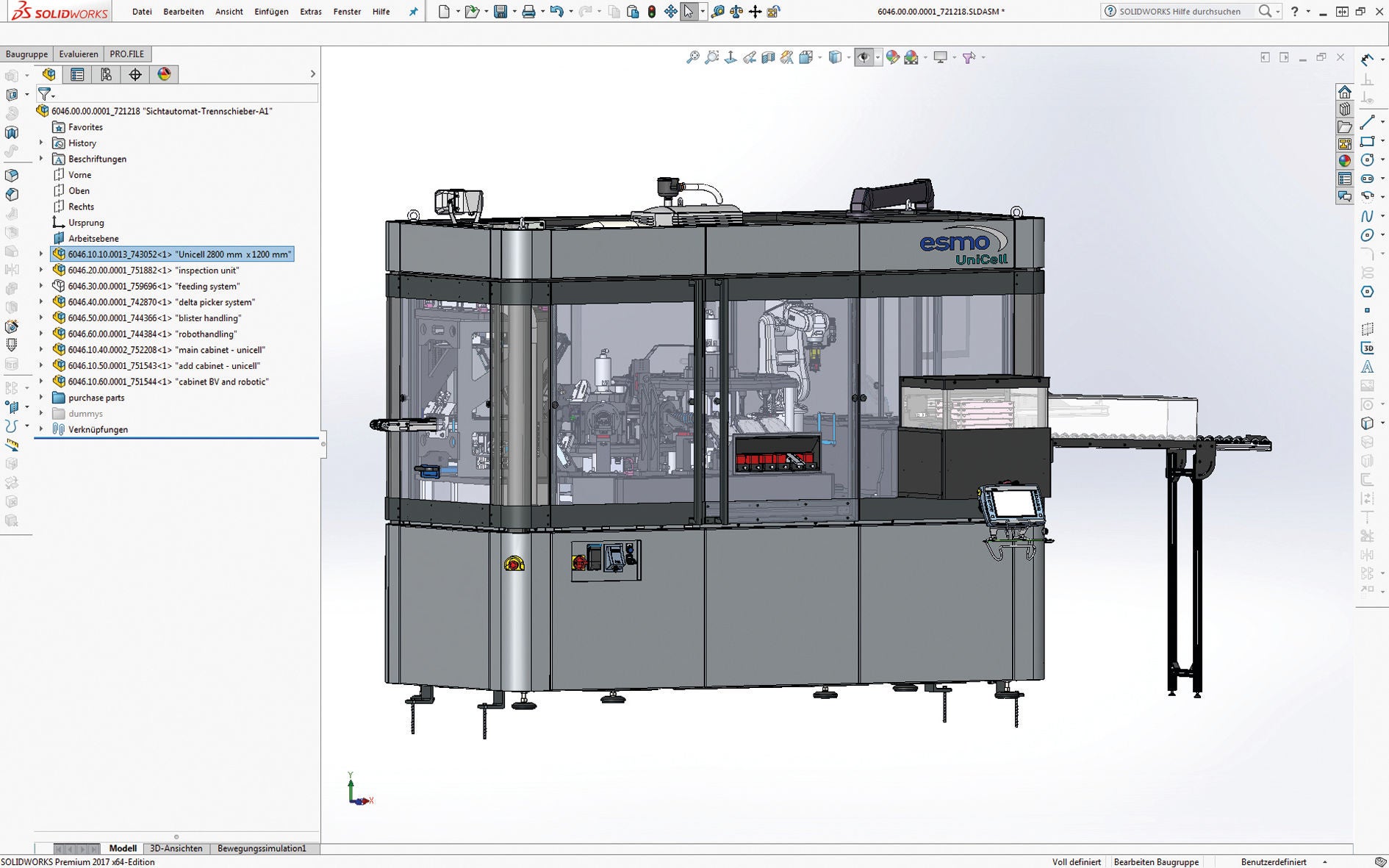1389x868 pixels.
Task: Open the Section View tool
Action: coord(768,57)
